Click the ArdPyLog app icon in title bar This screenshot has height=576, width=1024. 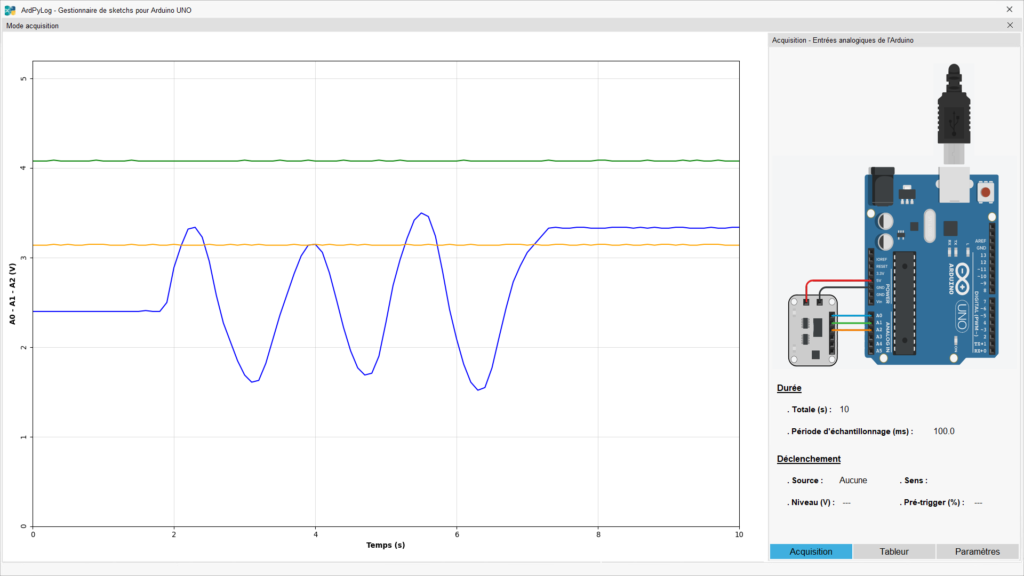coord(10,9)
